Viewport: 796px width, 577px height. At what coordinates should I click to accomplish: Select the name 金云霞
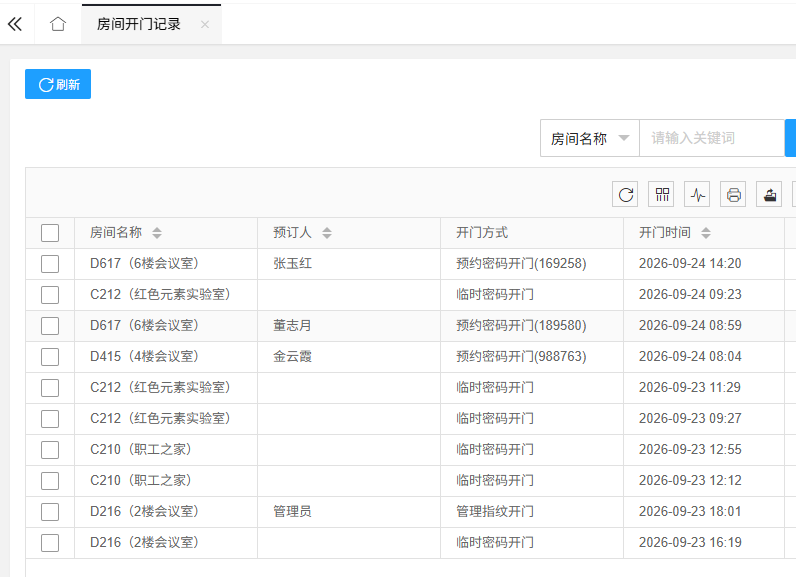[x=292, y=356]
